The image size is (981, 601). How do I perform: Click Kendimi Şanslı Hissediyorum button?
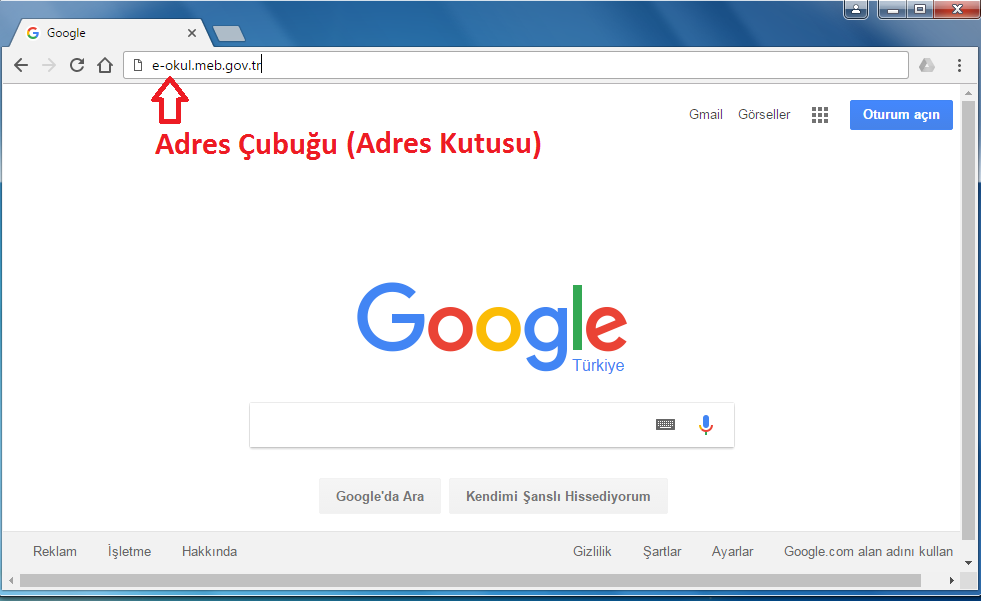tap(558, 496)
